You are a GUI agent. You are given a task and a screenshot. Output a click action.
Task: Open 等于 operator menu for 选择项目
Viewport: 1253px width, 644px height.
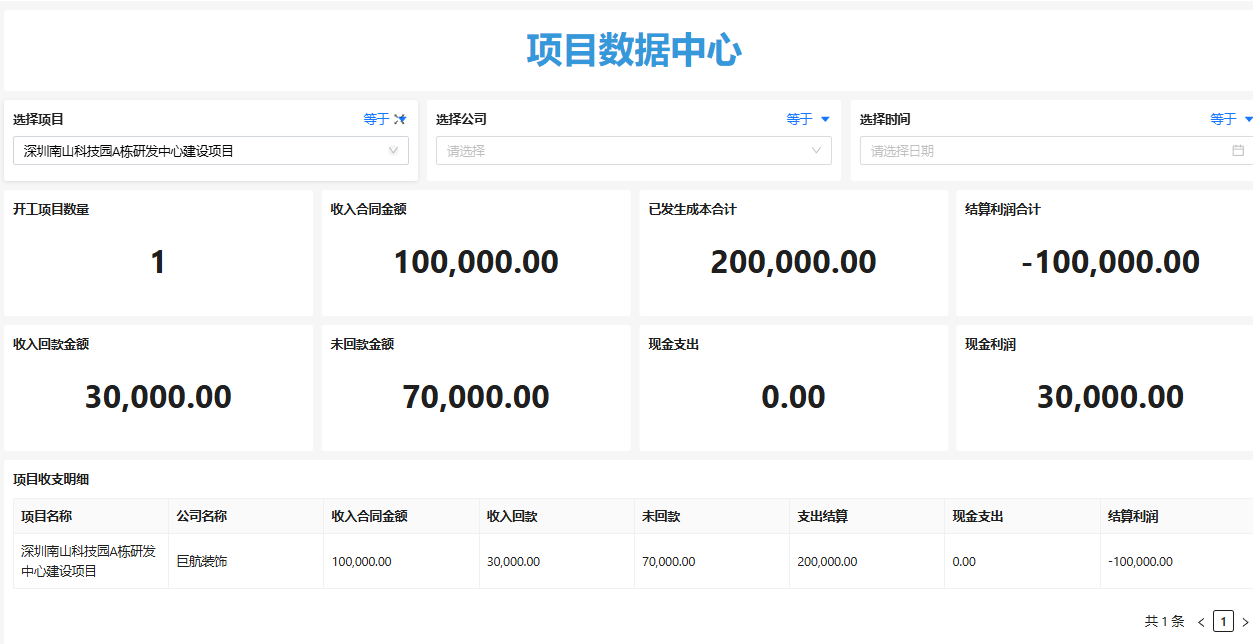pos(376,119)
